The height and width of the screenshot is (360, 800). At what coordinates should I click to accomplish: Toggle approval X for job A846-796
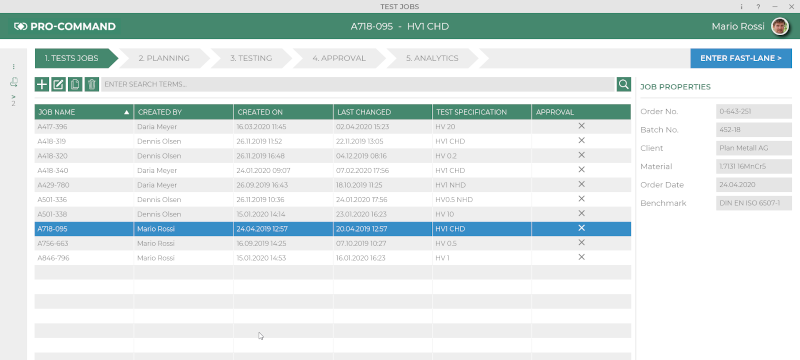point(581,258)
